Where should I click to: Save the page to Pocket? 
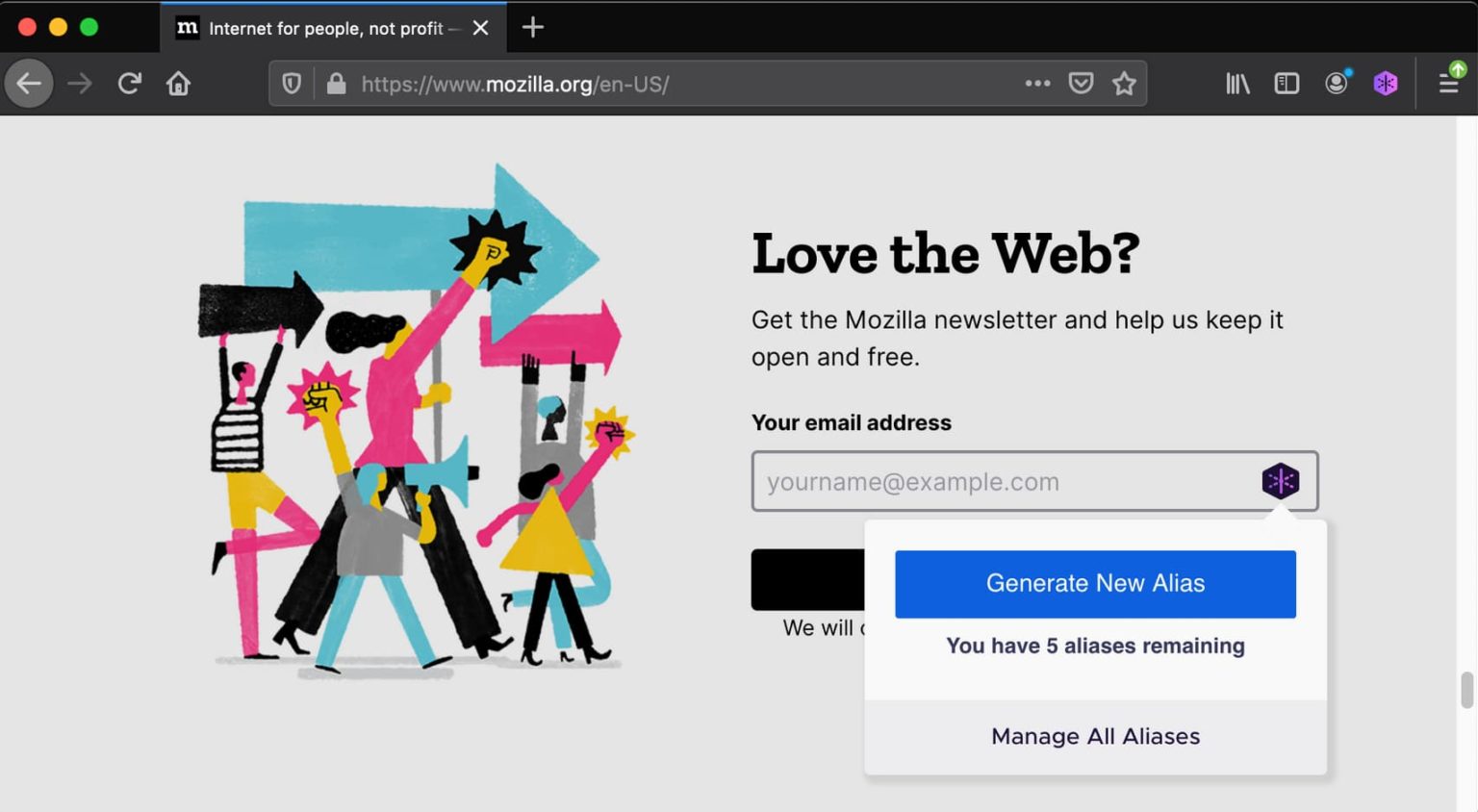pyautogui.click(x=1080, y=83)
